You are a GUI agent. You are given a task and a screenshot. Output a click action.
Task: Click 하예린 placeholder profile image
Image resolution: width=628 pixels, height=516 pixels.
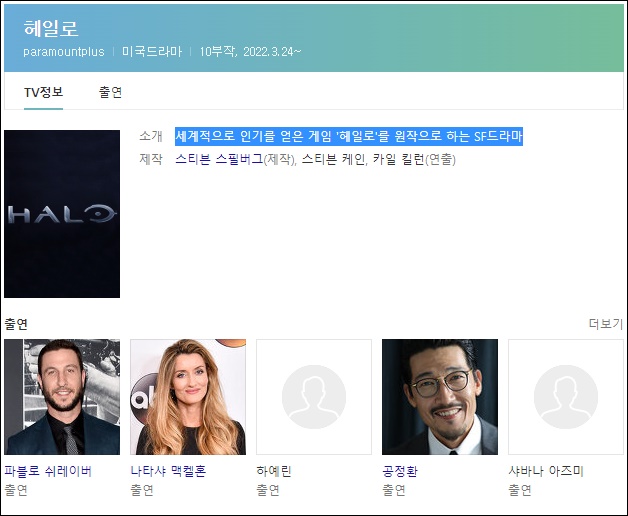[x=314, y=397]
